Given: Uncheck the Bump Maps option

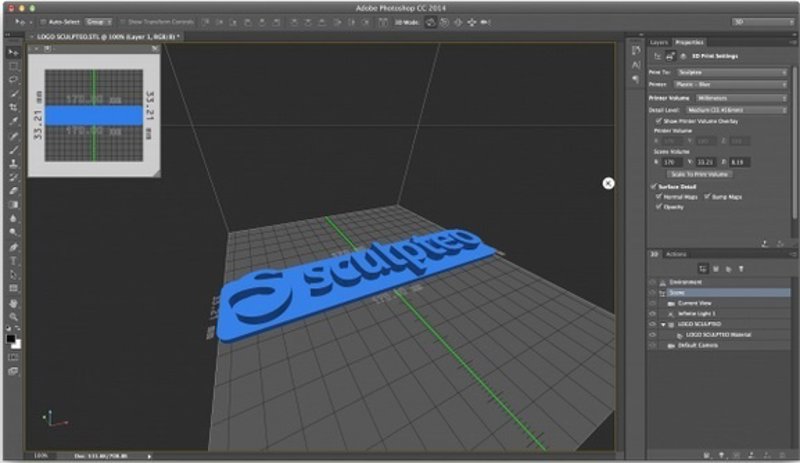Looking at the screenshot, I should click(x=709, y=196).
